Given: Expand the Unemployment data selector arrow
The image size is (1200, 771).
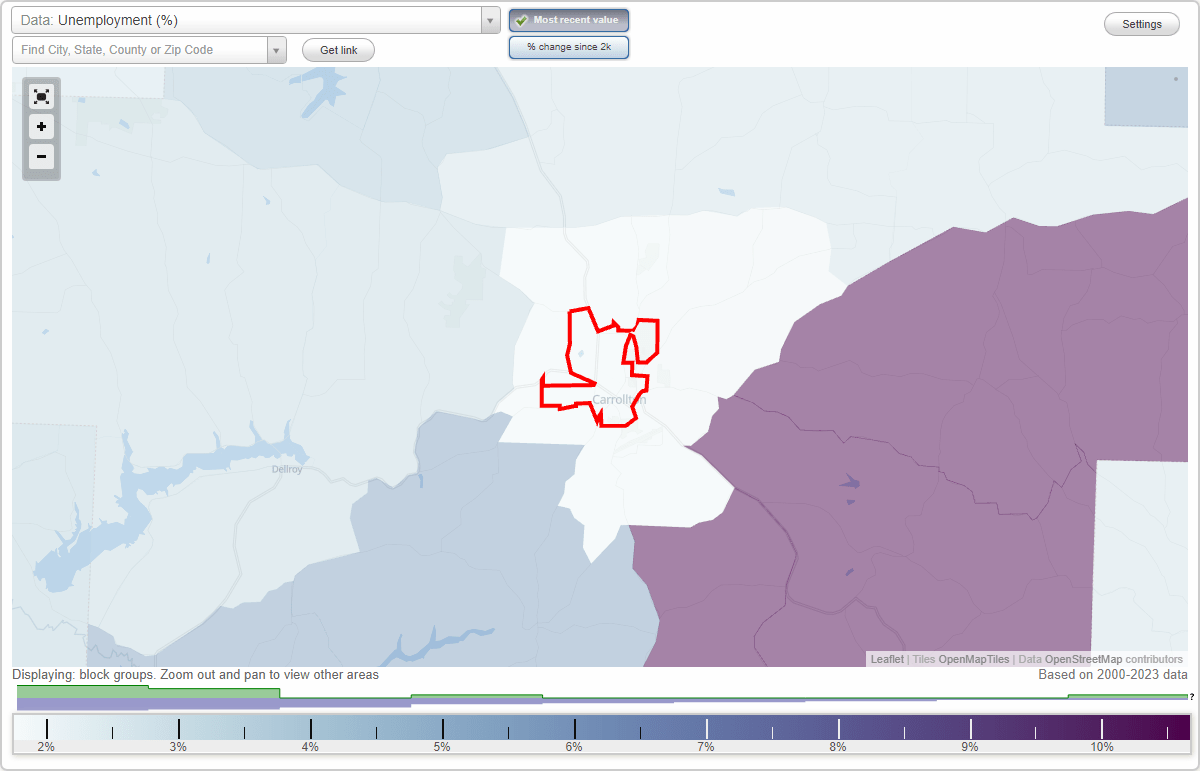Looking at the screenshot, I should 489,20.
